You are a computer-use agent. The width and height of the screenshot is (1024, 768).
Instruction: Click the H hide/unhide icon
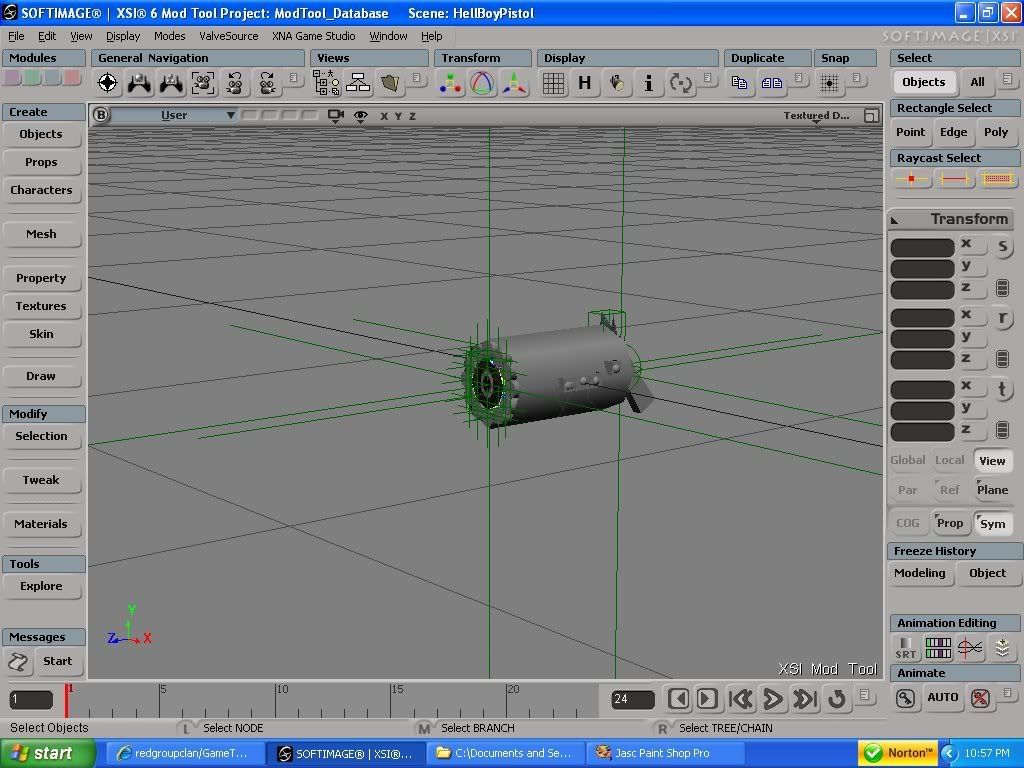(x=584, y=83)
